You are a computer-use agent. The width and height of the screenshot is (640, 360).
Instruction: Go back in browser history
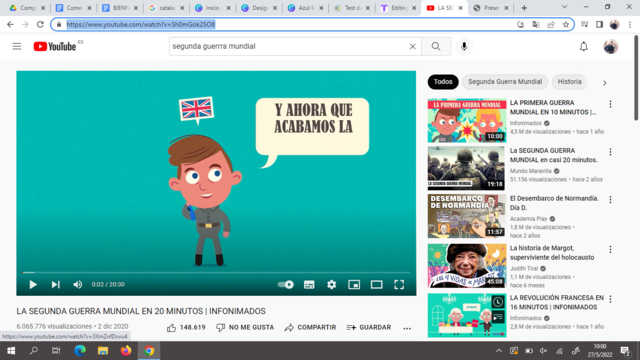coord(10,24)
